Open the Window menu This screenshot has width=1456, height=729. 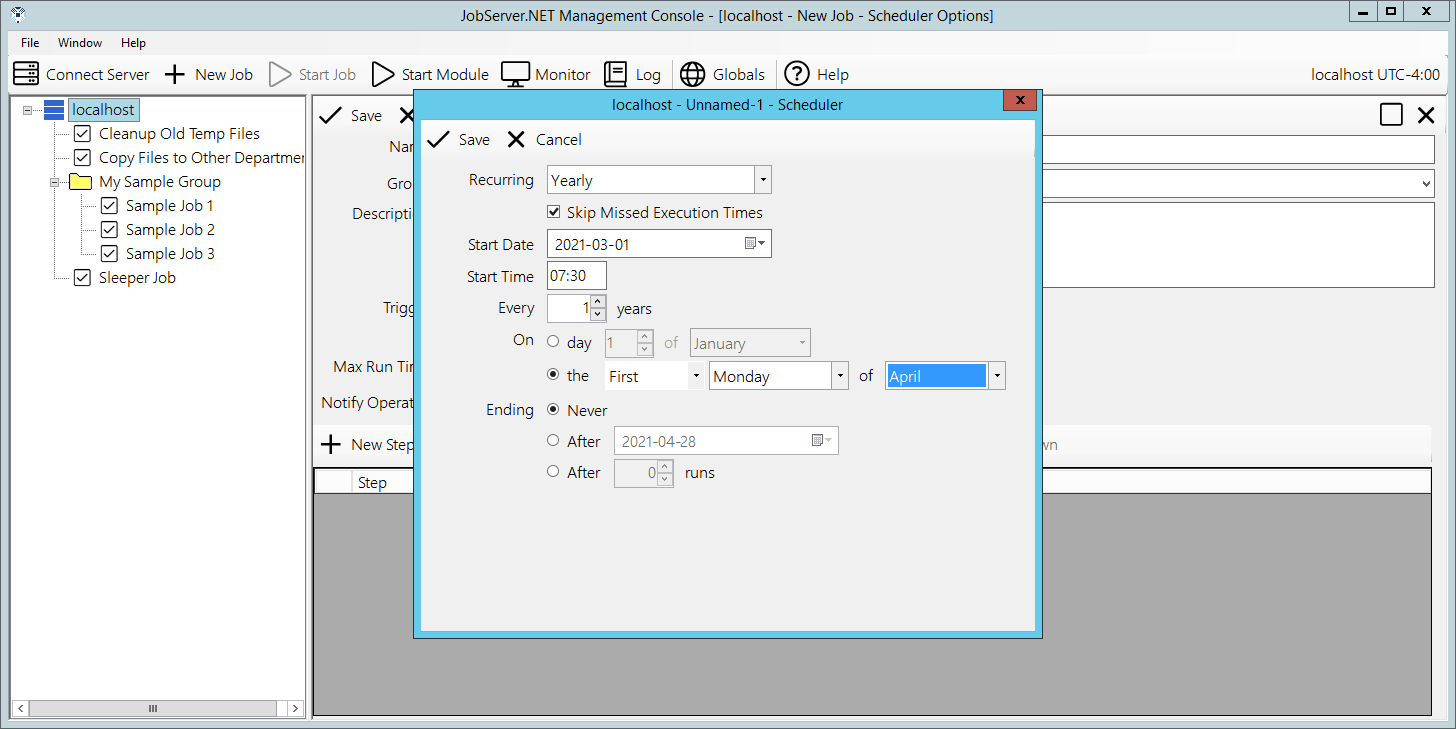pos(80,43)
